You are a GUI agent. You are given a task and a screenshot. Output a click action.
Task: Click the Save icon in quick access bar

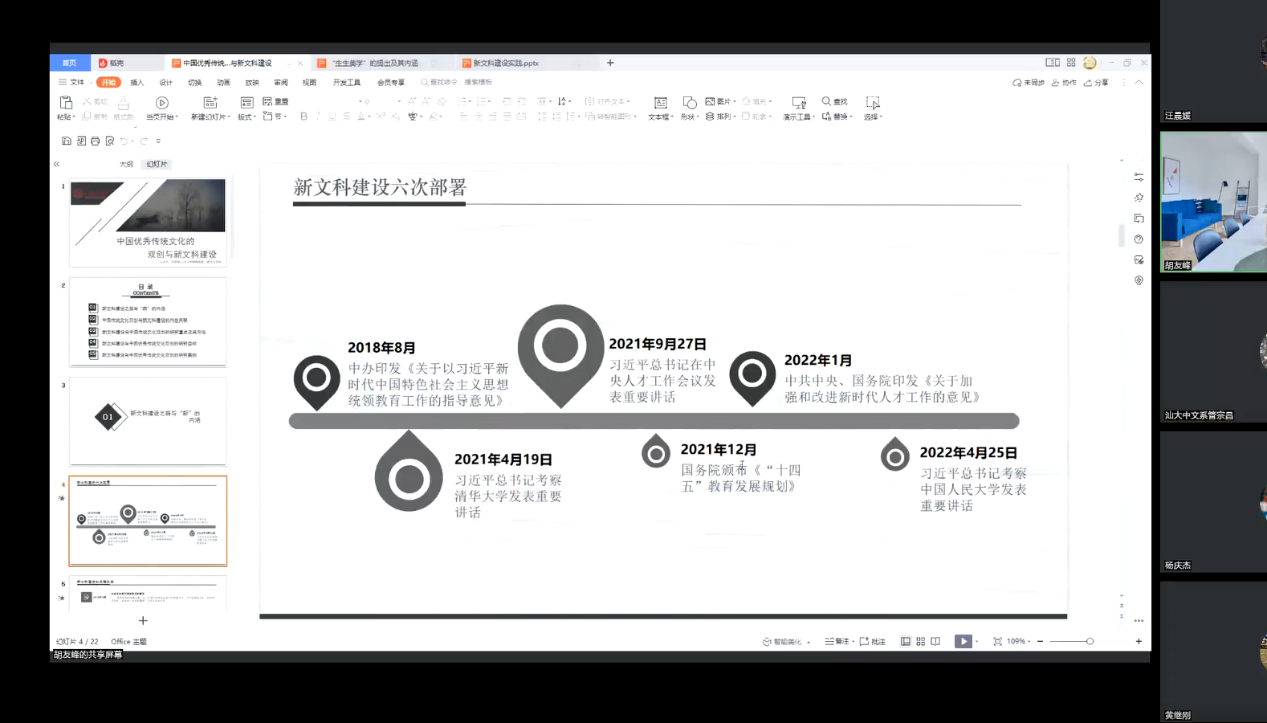[67, 141]
